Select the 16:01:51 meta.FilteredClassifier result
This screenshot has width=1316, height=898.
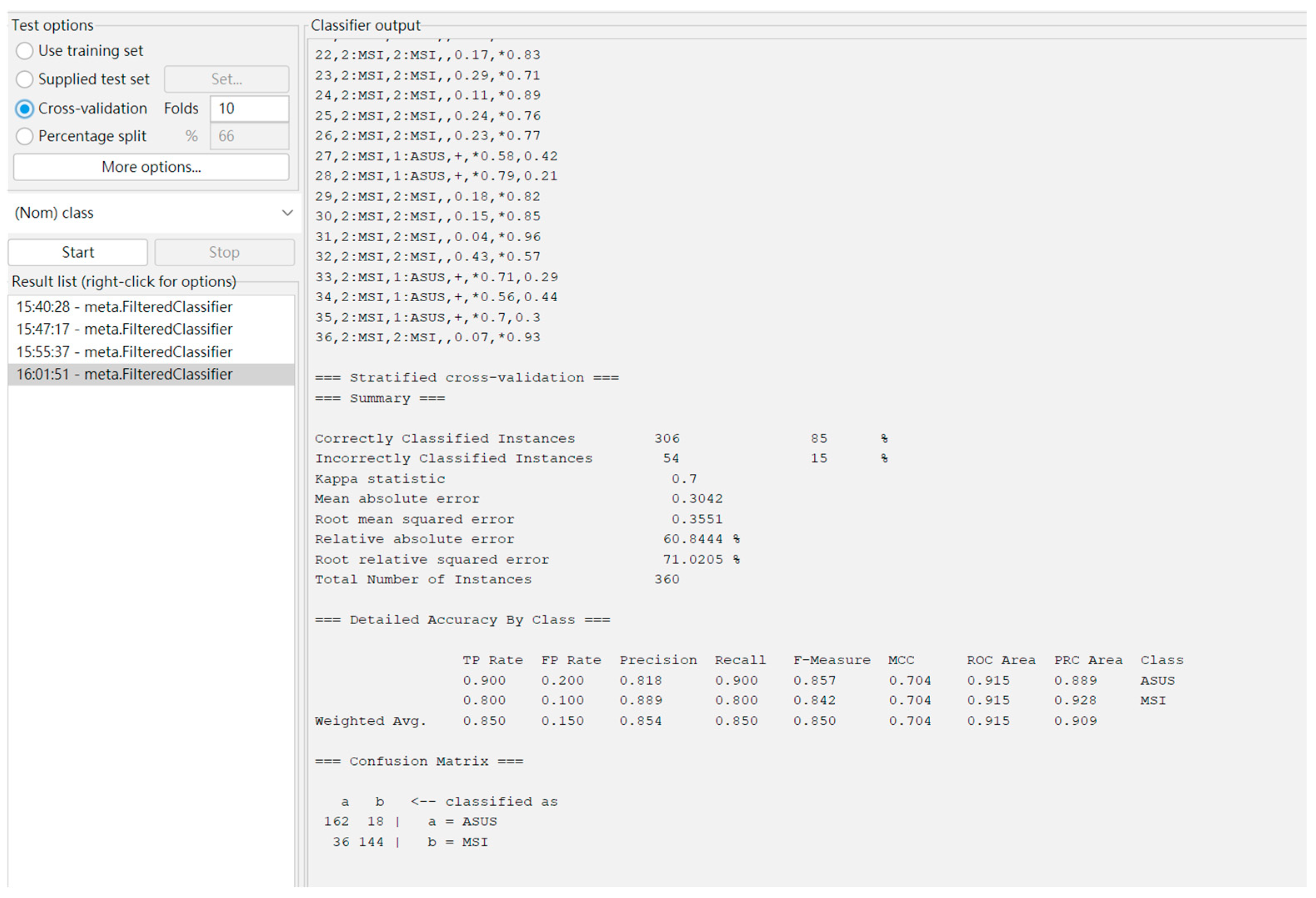coord(151,375)
